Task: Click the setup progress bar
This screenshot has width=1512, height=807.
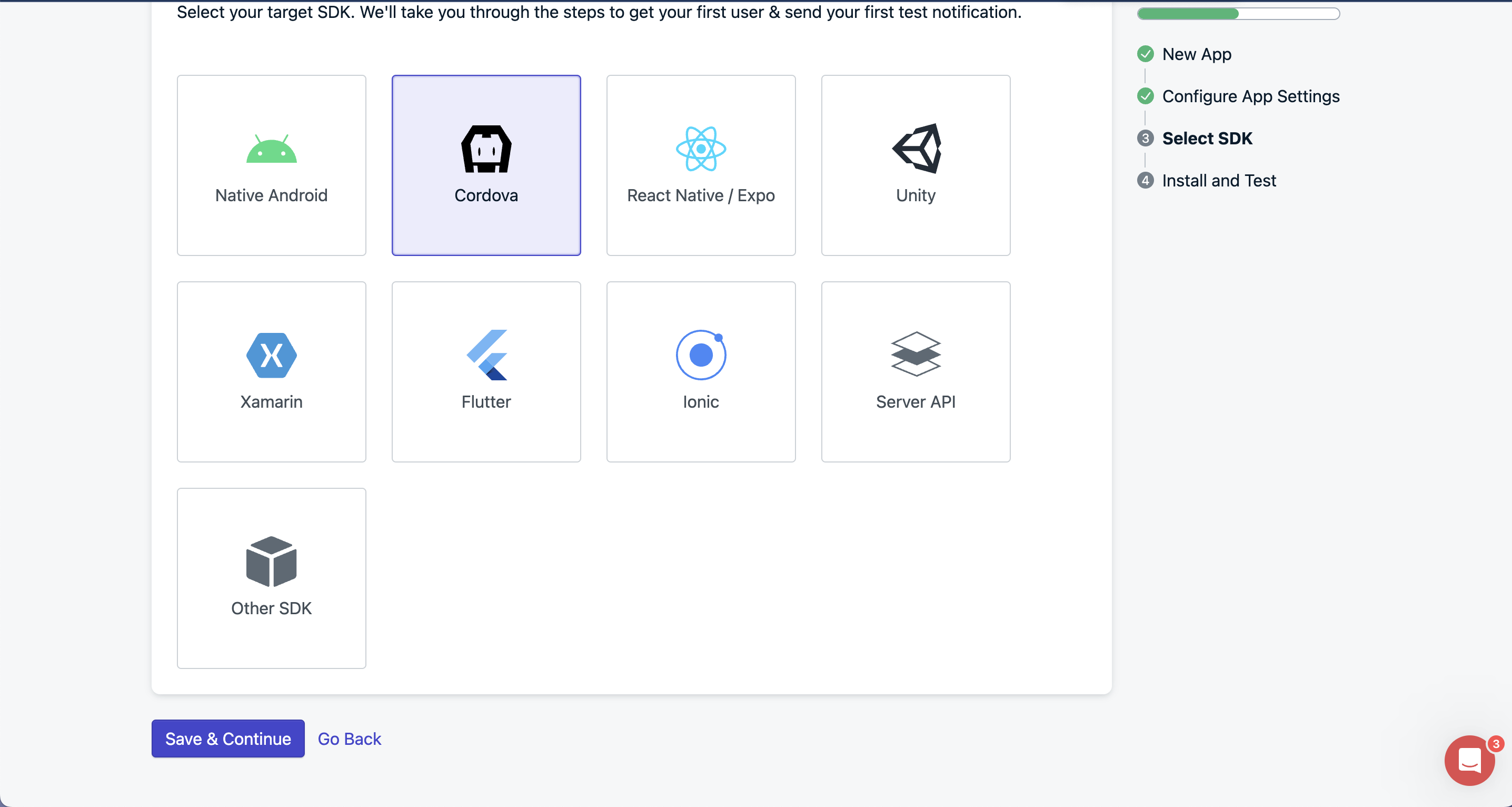Action: (x=1238, y=14)
